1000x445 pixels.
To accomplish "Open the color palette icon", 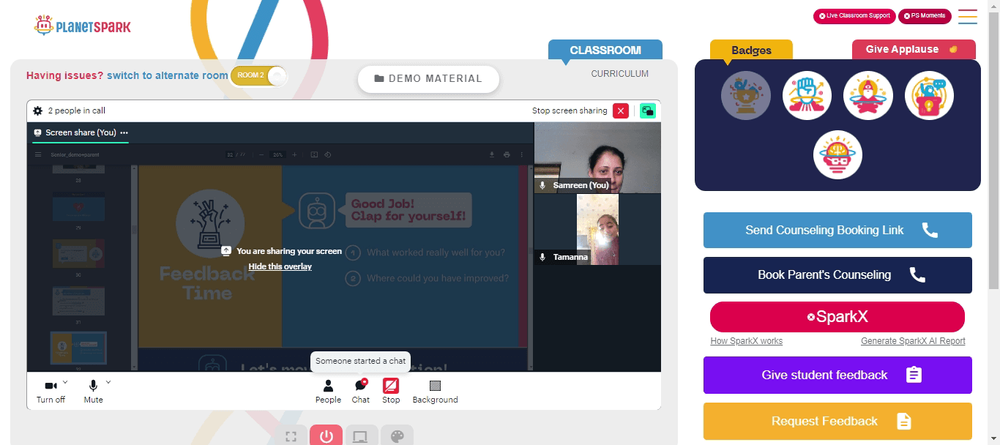I will pyautogui.click(x=397, y=436).
